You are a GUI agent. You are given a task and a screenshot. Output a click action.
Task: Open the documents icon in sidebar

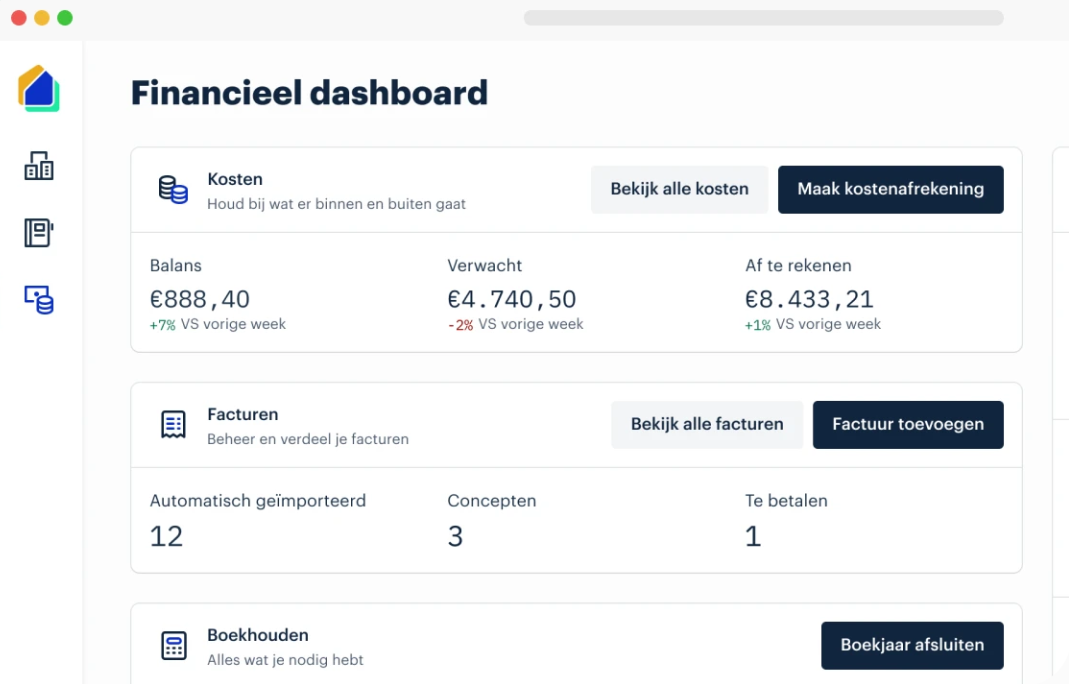[x=39, y=233]
